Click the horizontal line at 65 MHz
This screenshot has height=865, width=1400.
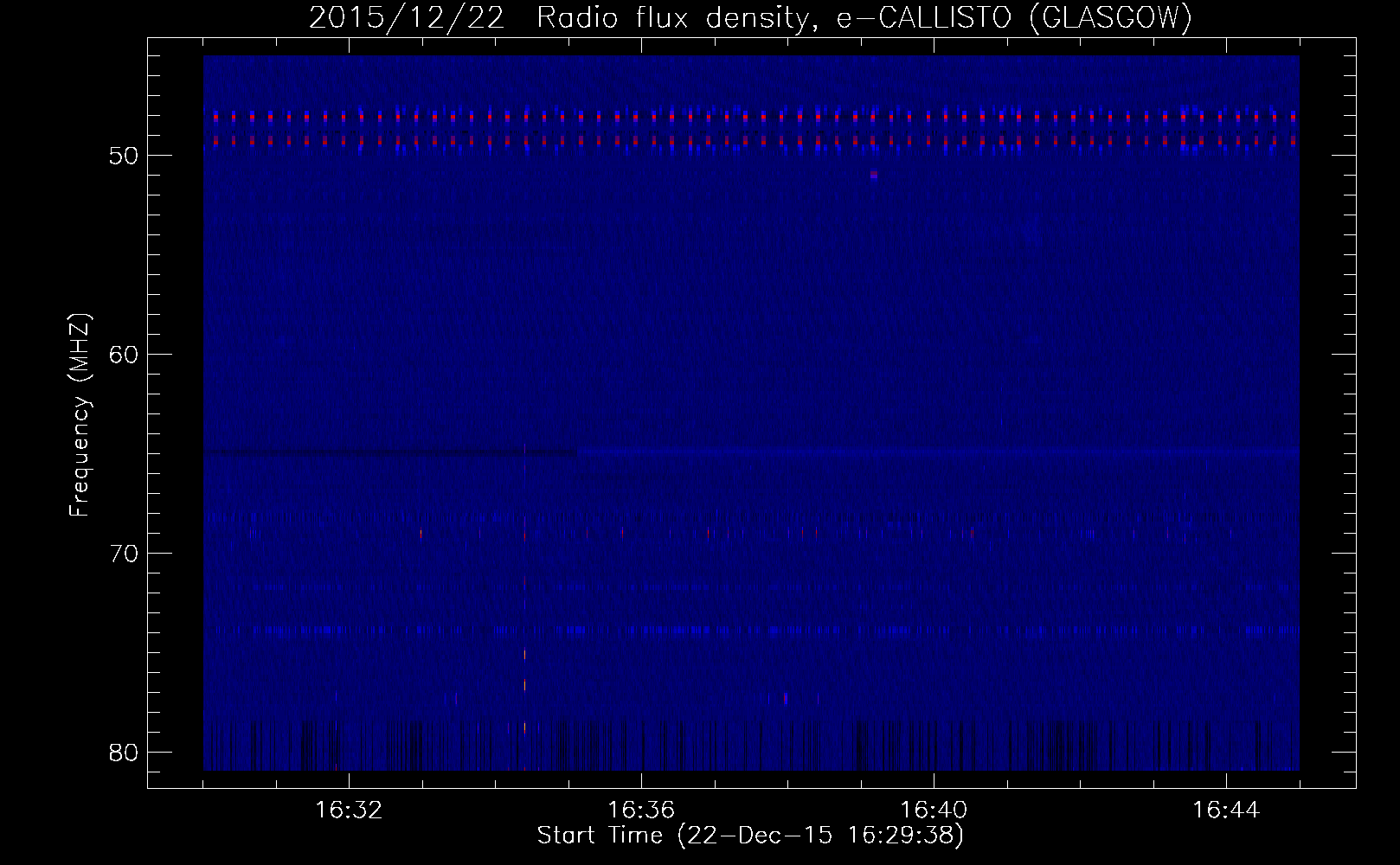pyautogui.click(x=751, y=452)
